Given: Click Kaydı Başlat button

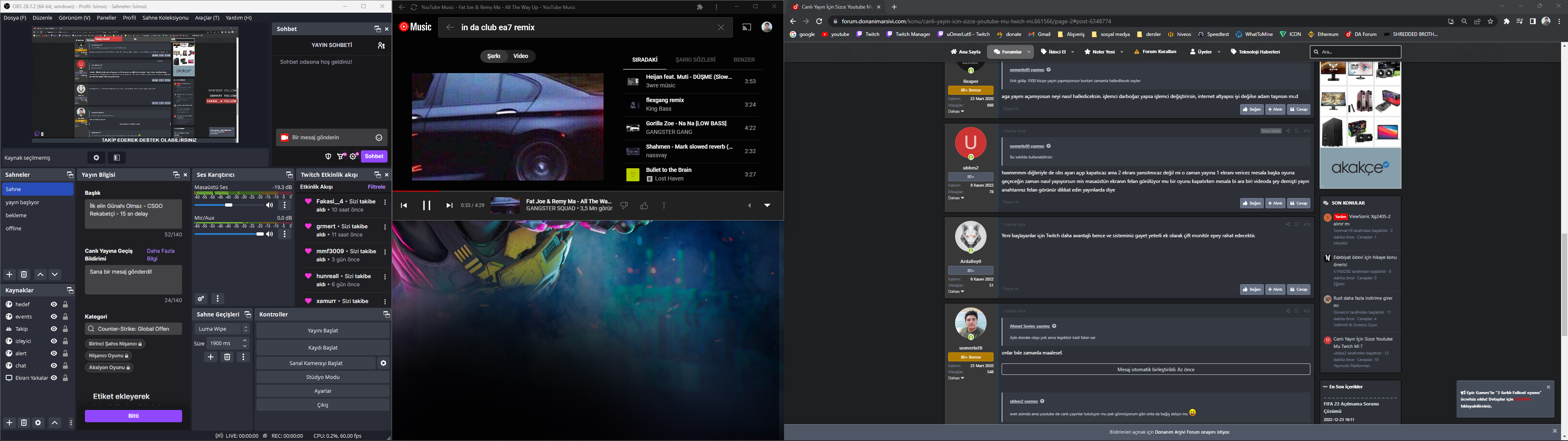Looking at the screenshot, I should click(x=323, y=348).
